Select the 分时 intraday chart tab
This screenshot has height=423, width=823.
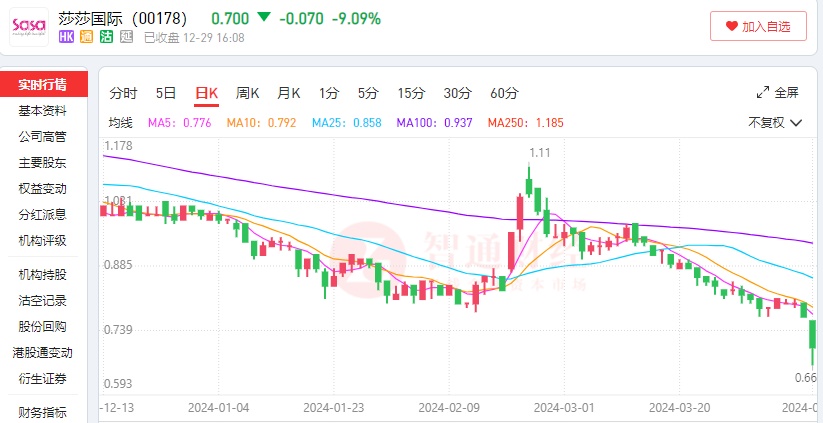coord(123,93)
